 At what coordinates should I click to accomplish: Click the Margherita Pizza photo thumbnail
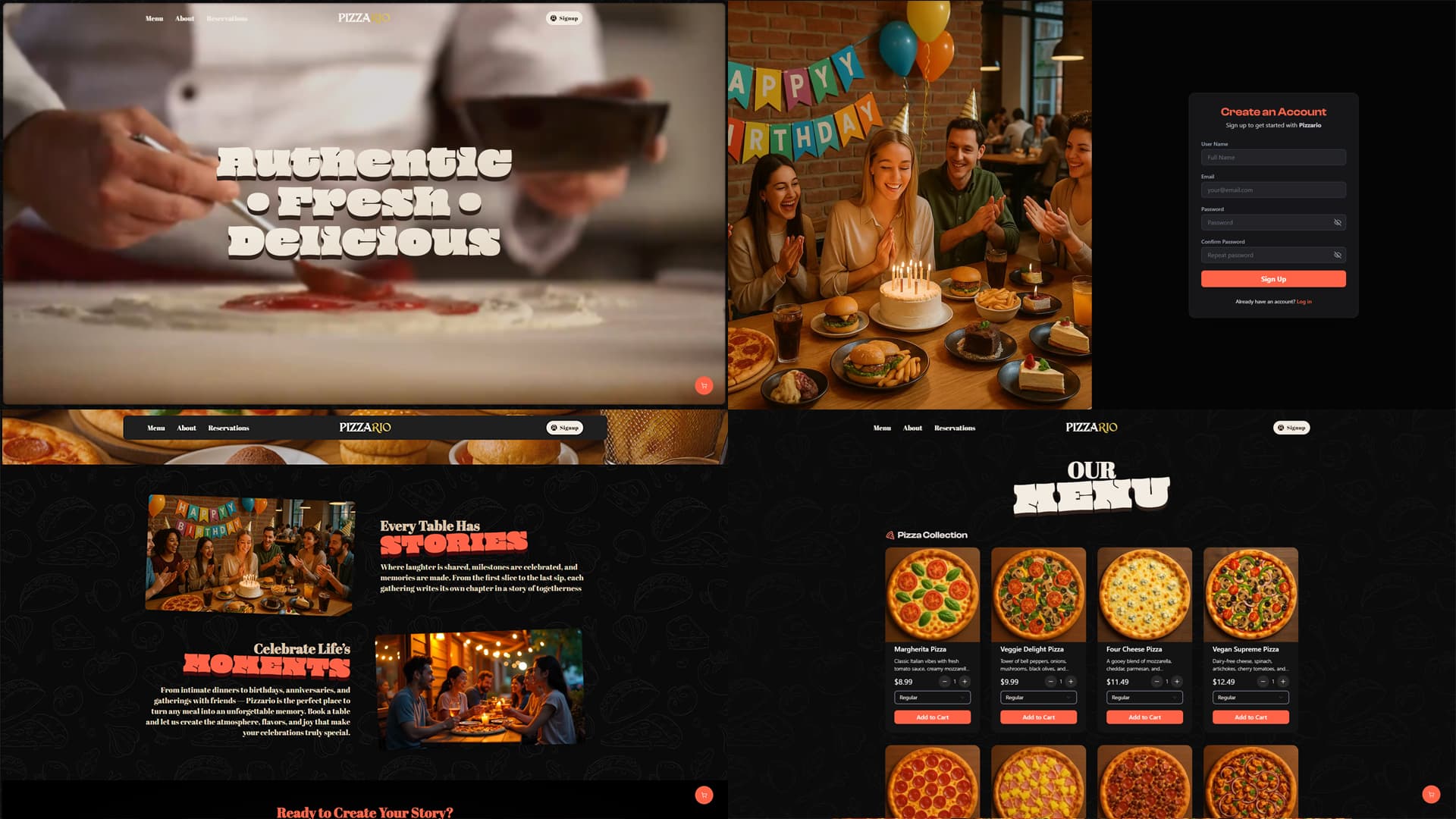tap(932, 595)
